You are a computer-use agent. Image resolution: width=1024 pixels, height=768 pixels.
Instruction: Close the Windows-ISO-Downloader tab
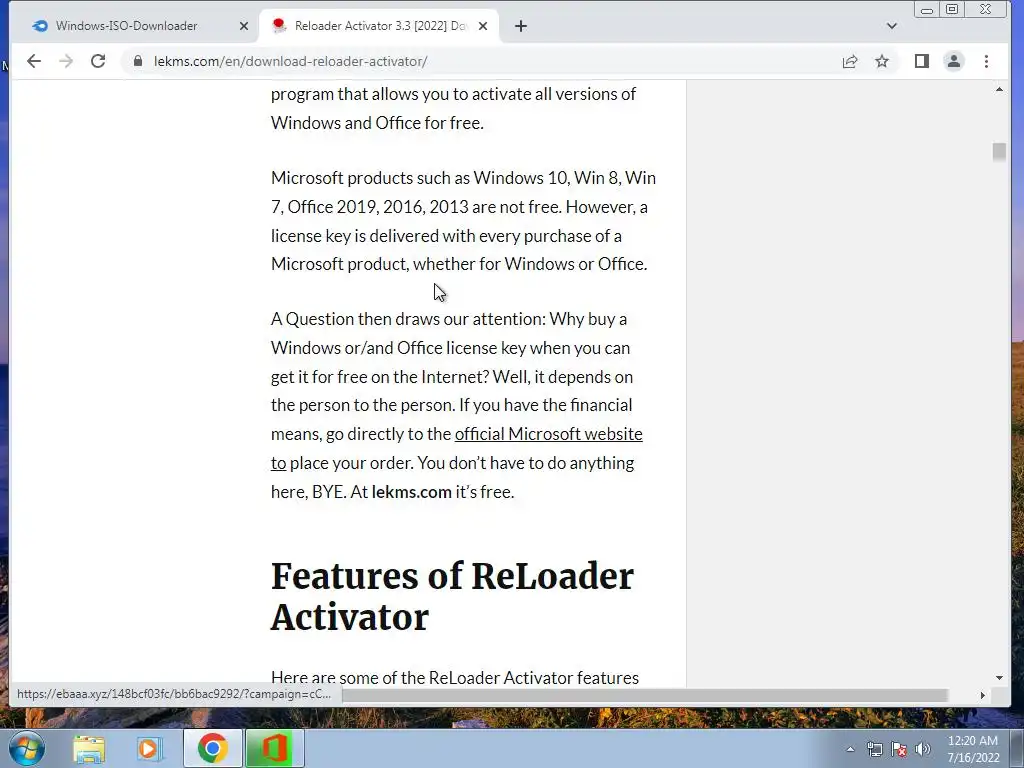(244, 26)
